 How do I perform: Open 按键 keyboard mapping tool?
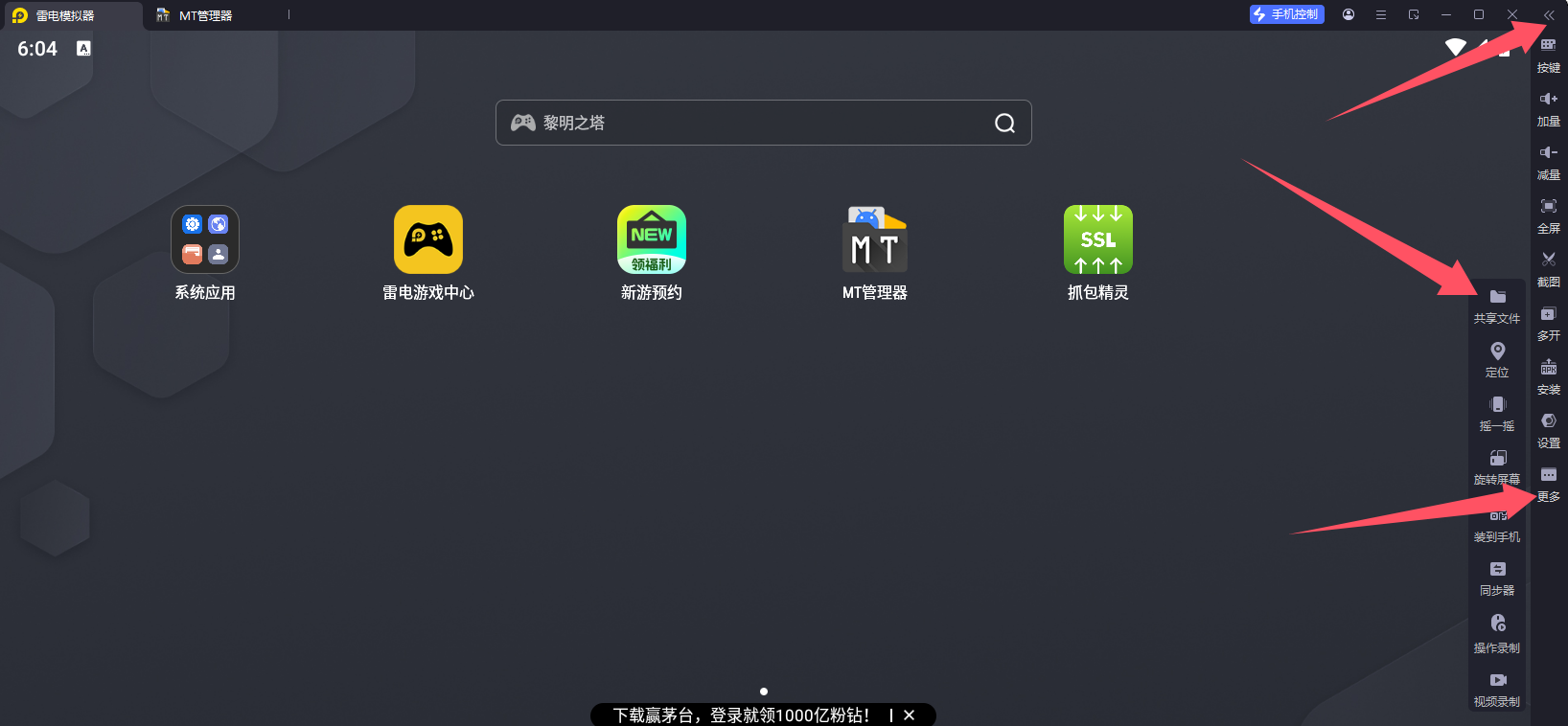pyautogui.click(x=1549, y=55)
